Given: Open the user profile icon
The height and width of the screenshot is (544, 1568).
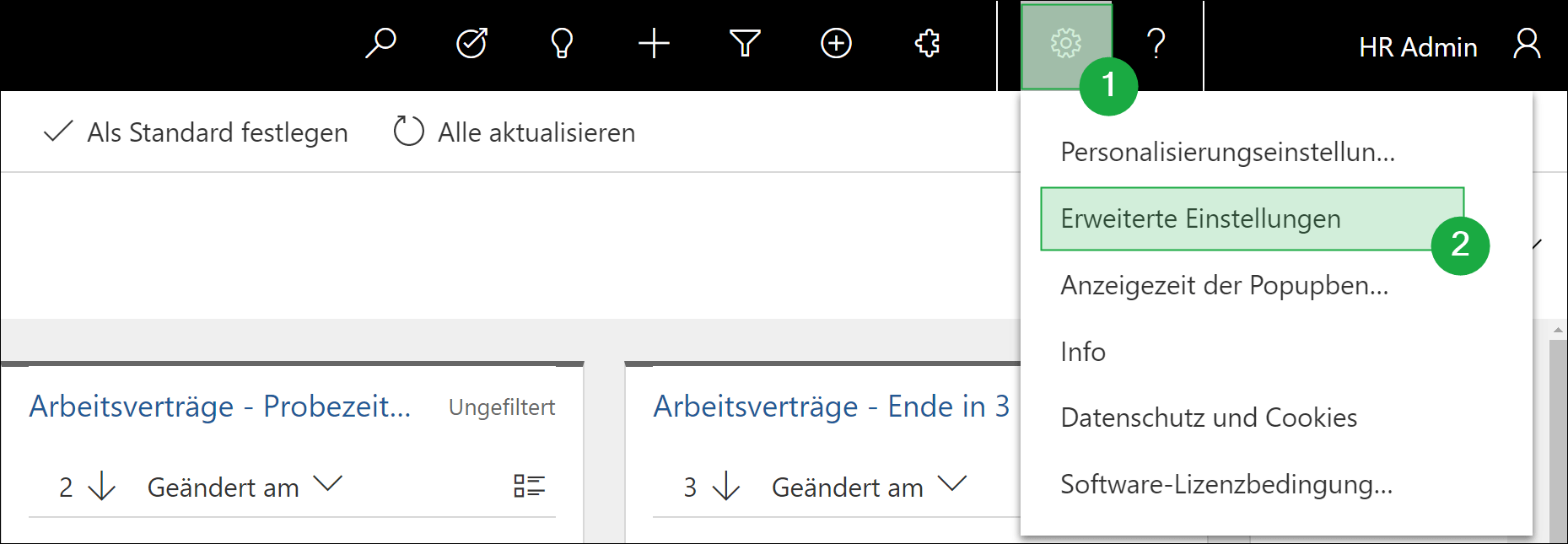Looking at the screenshot, I should tap(1527, 44).
